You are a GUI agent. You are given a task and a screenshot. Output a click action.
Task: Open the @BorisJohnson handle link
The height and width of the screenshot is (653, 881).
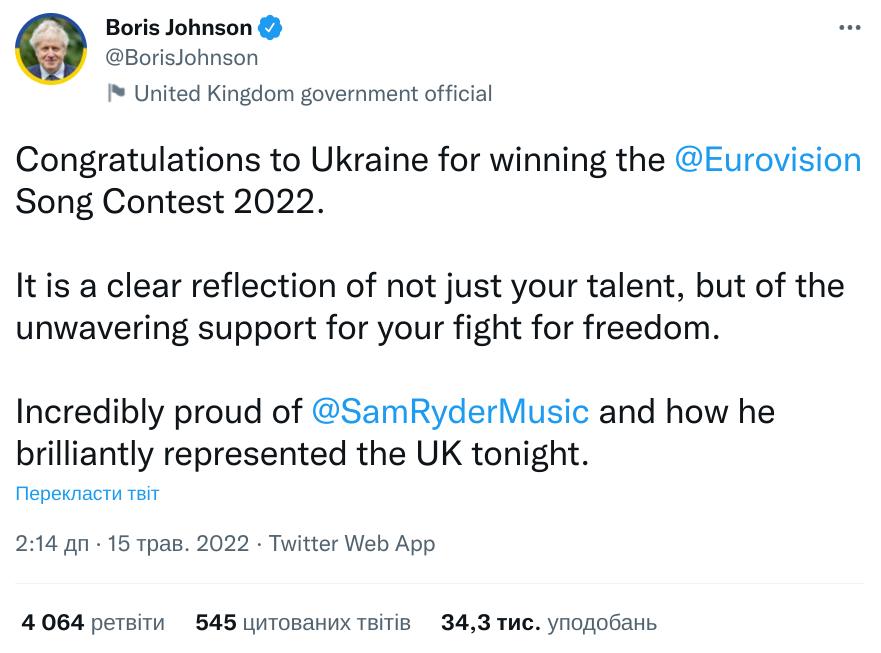(x=182, y=58)
